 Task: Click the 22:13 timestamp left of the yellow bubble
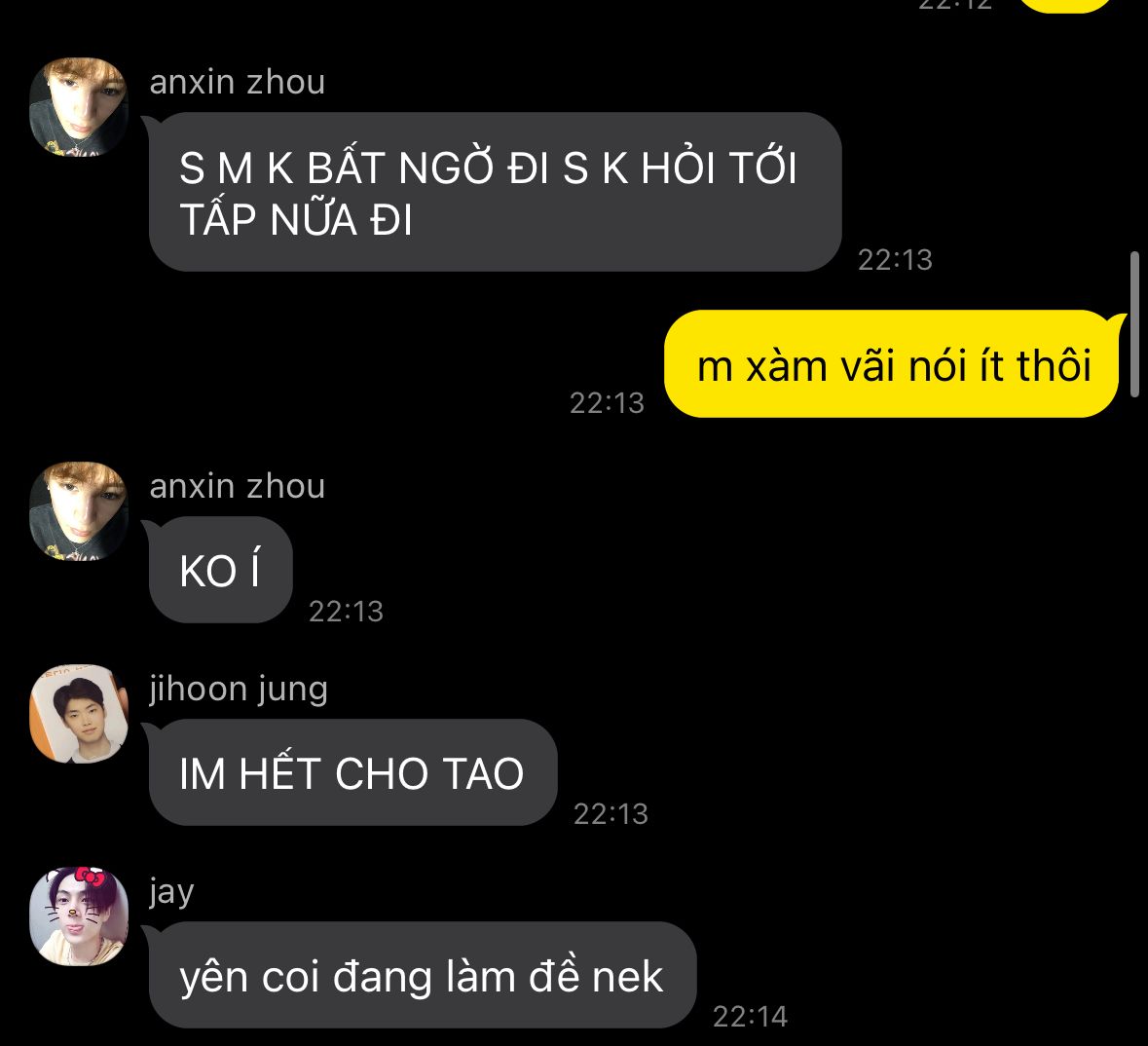pyautogui.click(x=607, y=403)
